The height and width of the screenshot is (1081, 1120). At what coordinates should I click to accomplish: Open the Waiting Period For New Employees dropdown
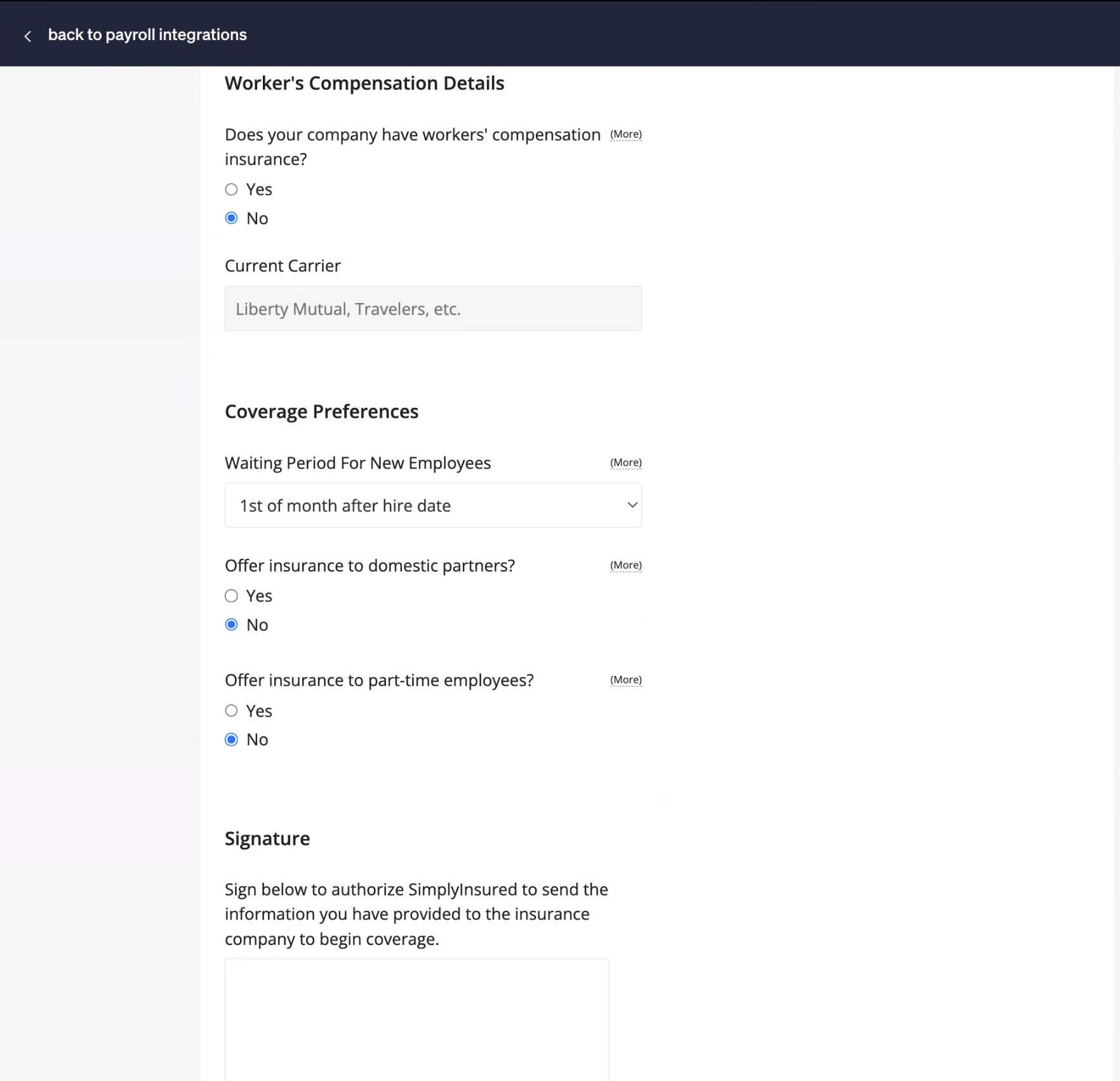point(433,505)
